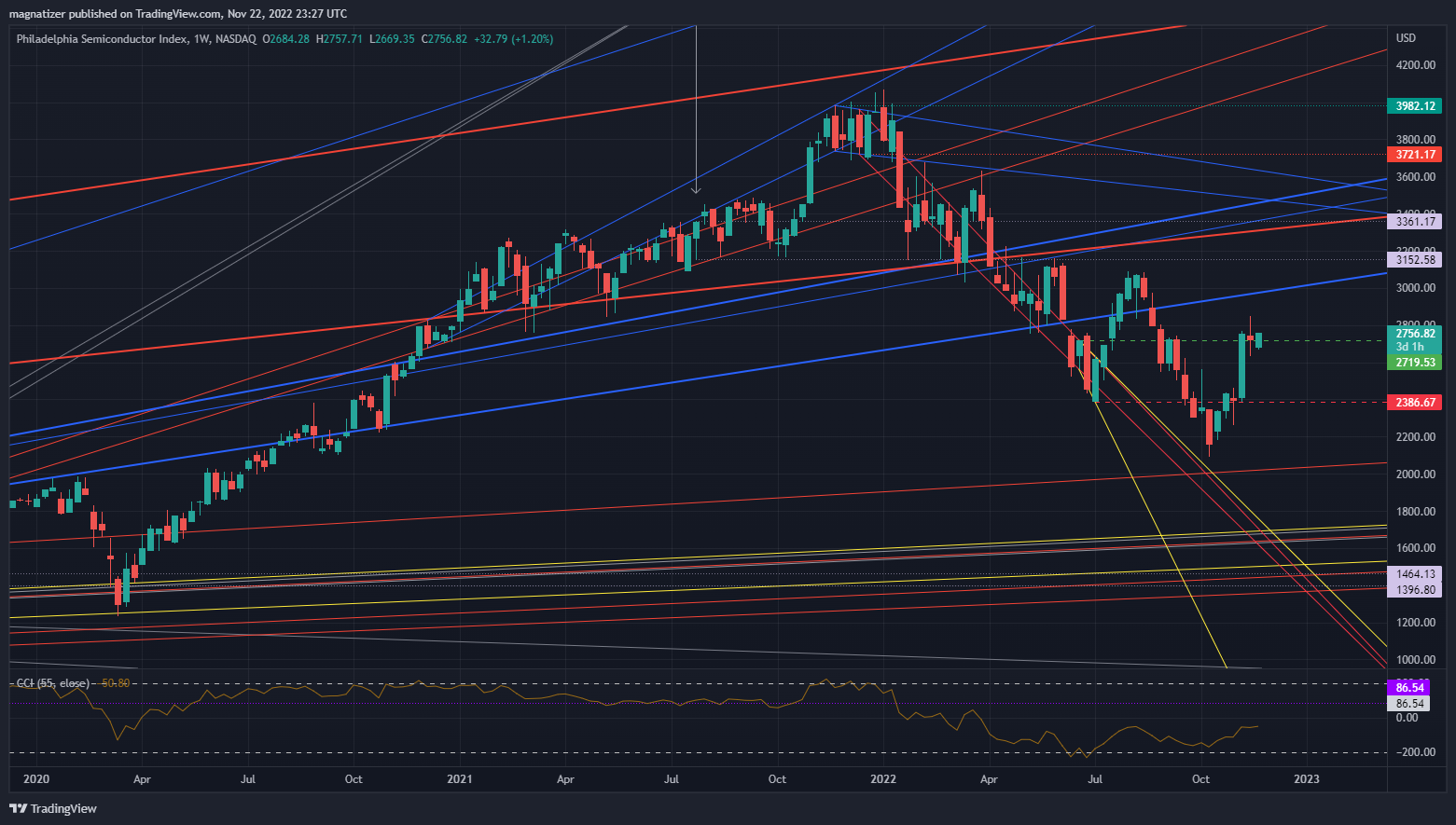Click the 0.00 tick on CCI scale

click(x=1407, y=718)
